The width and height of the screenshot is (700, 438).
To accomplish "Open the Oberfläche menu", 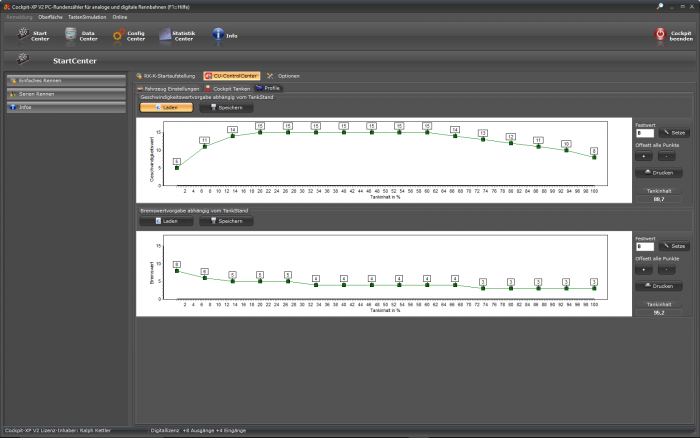I will [50, 17].
